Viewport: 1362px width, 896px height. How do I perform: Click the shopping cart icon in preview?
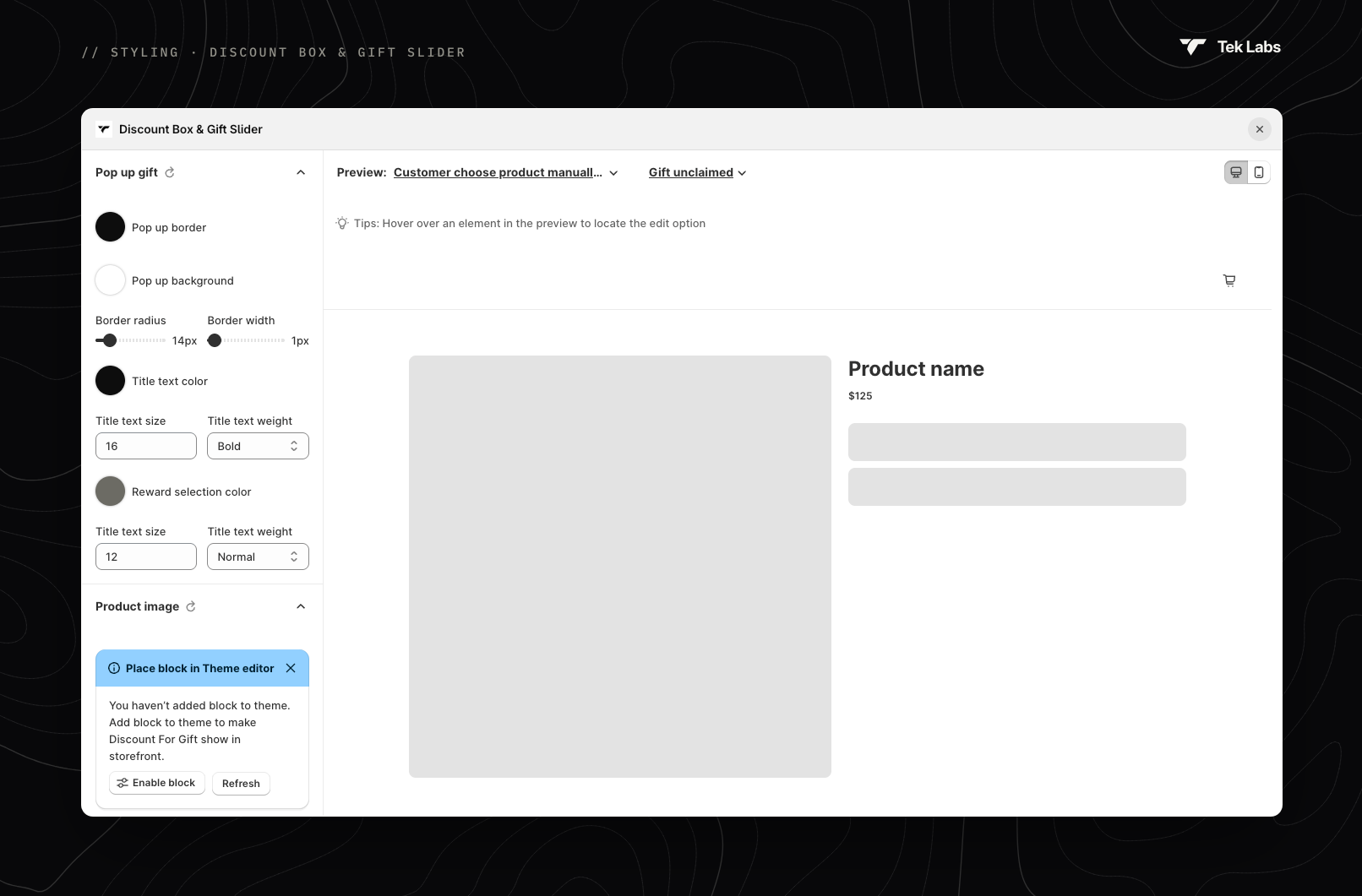click(1229, 280)
